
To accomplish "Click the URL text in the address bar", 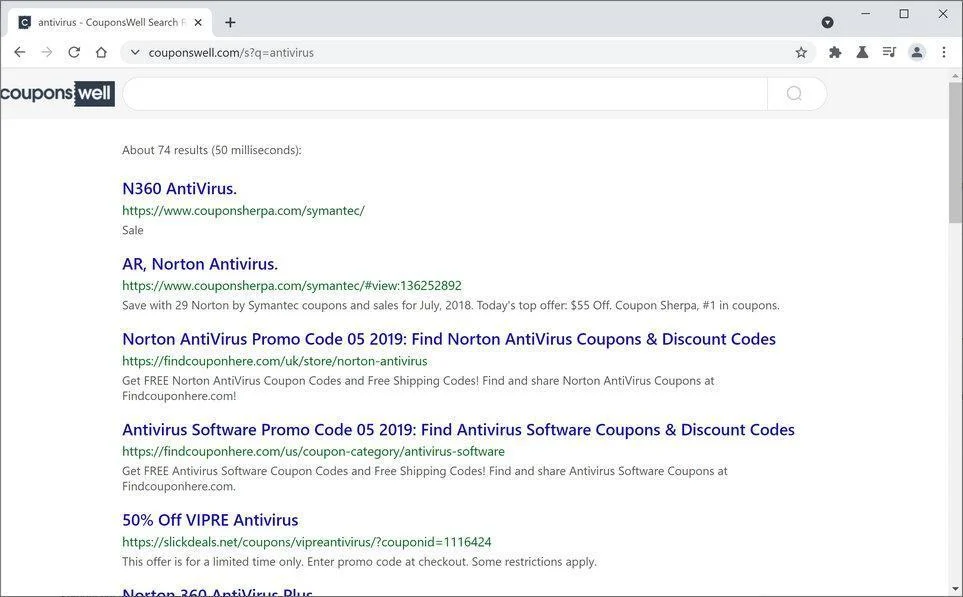I will pos(231,53).
